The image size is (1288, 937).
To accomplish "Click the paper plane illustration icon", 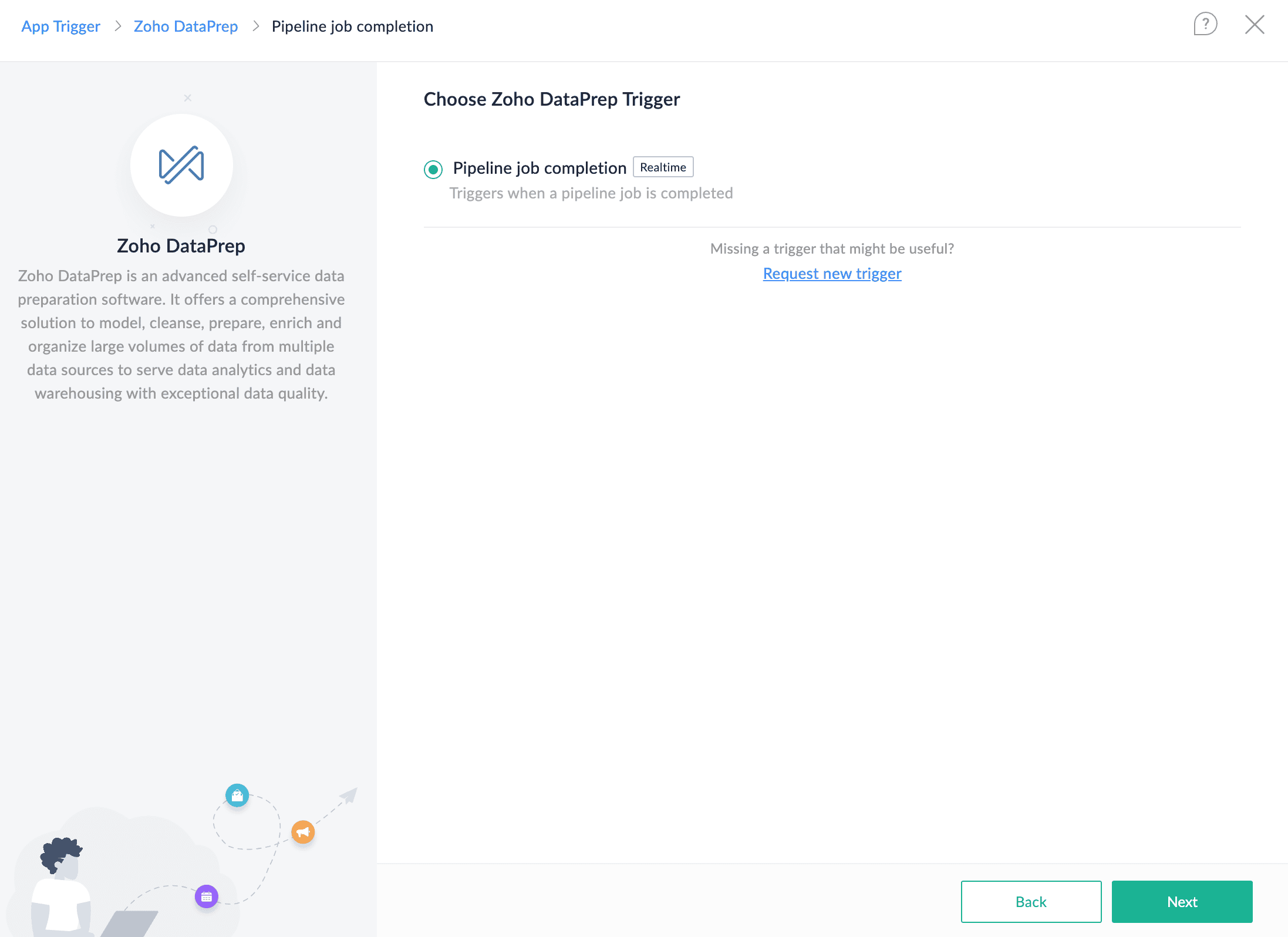I will [x=349, y=796].
